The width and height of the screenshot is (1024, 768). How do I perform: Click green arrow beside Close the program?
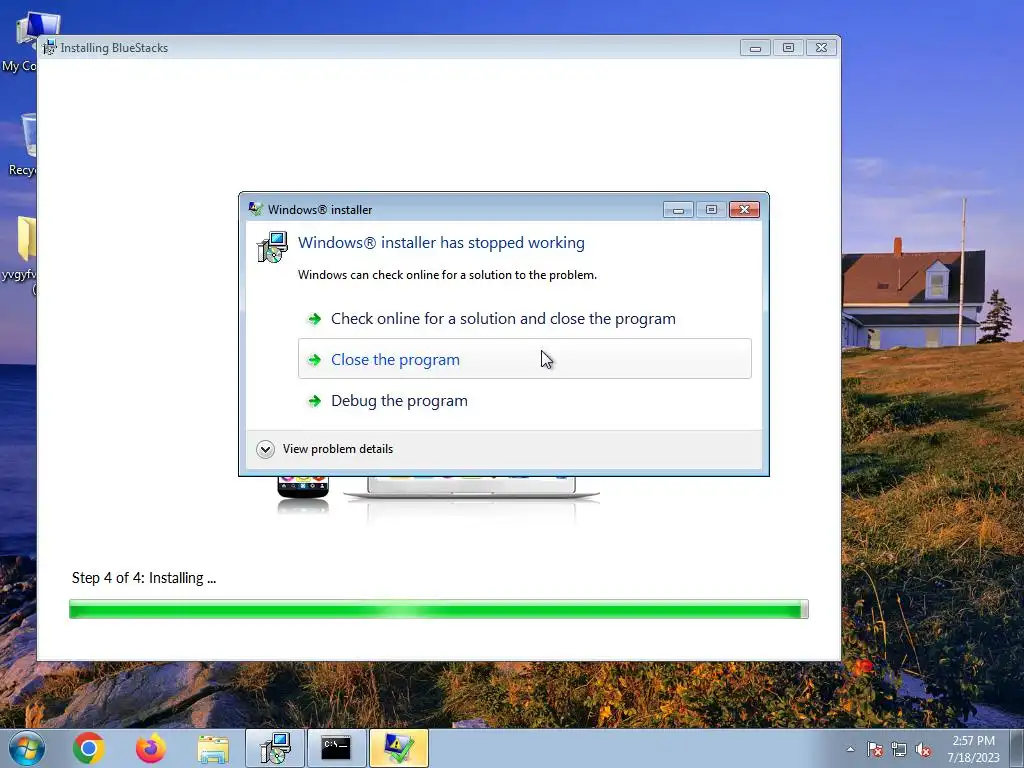pos(314,360)
